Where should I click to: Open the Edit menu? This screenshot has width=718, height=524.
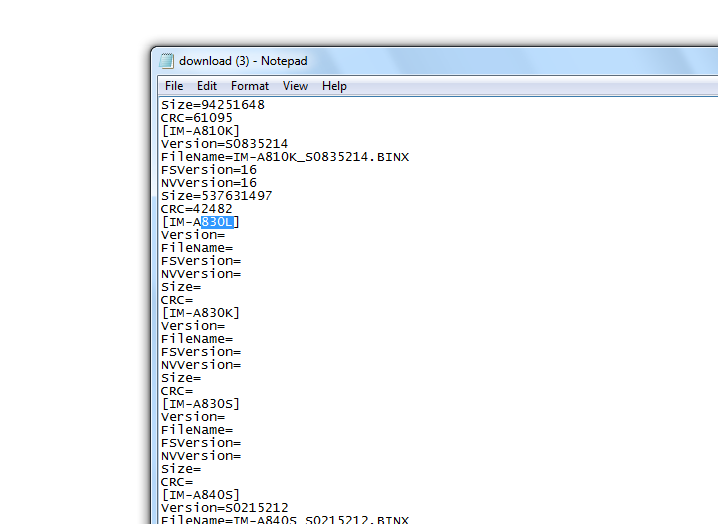[207, 86]
